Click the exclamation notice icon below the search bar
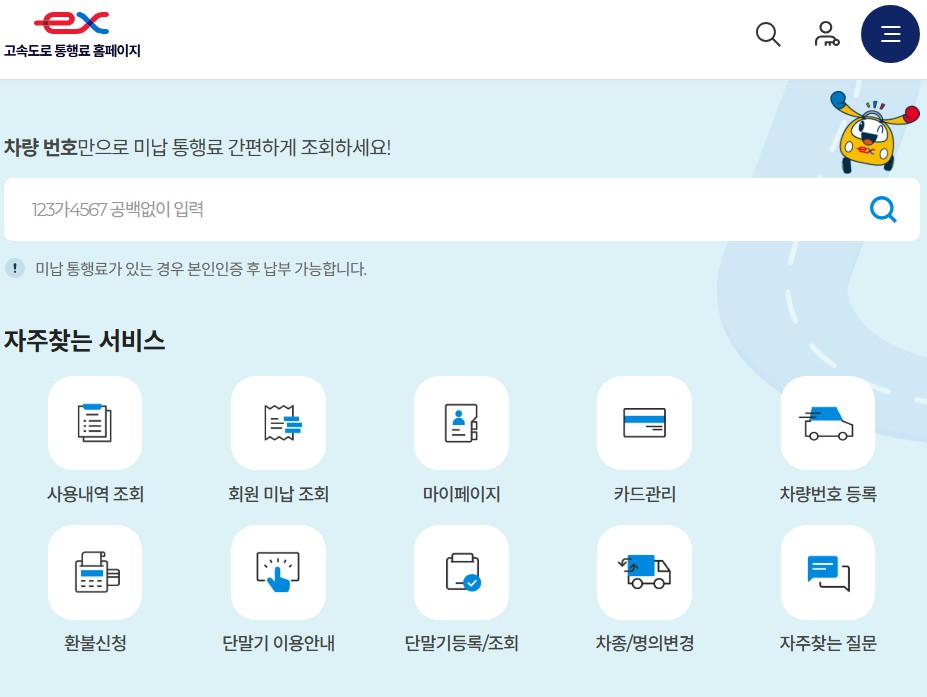927x697 pixels. [x=15, y=269]
